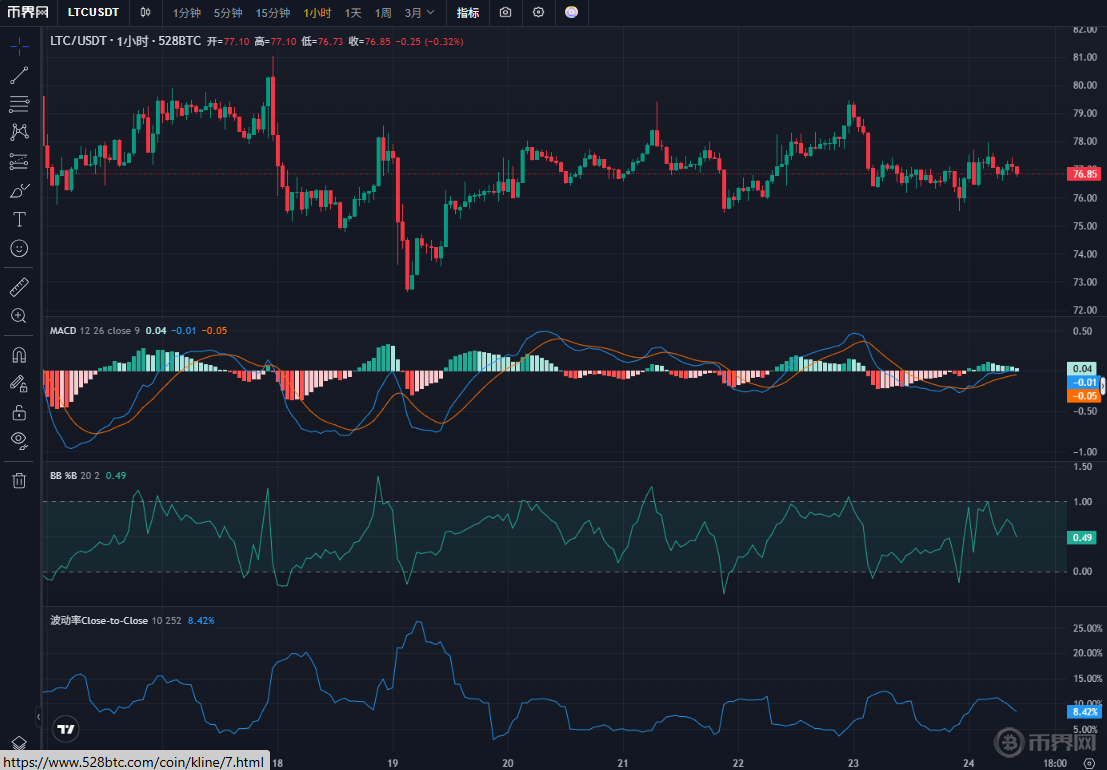Toggle visibility of all drawings
Viewport: 1107px width, 770px height.
19,440
